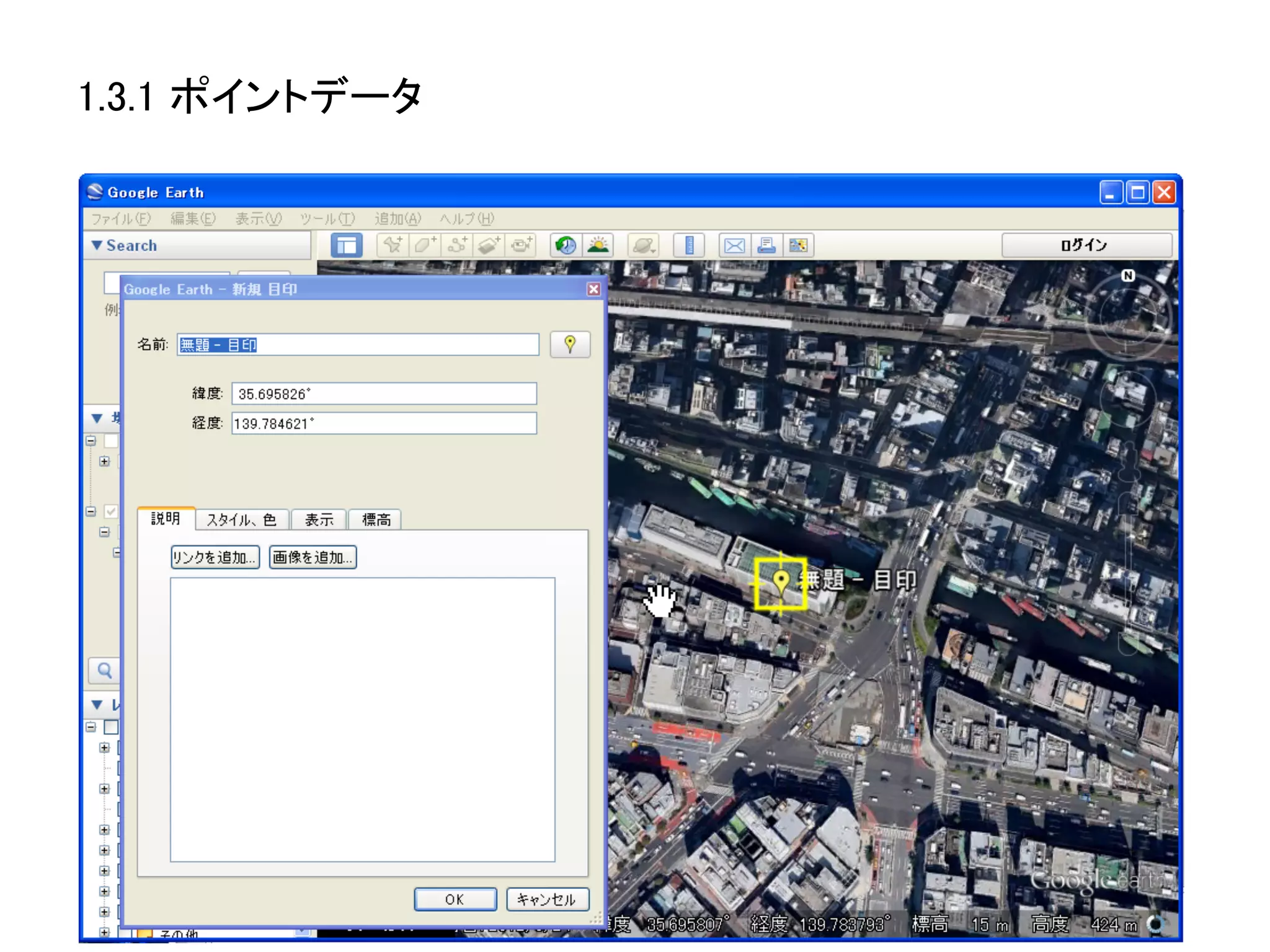Click the ログイン button
Viewport: 1270px width, 952px height.
(1086, 245)
